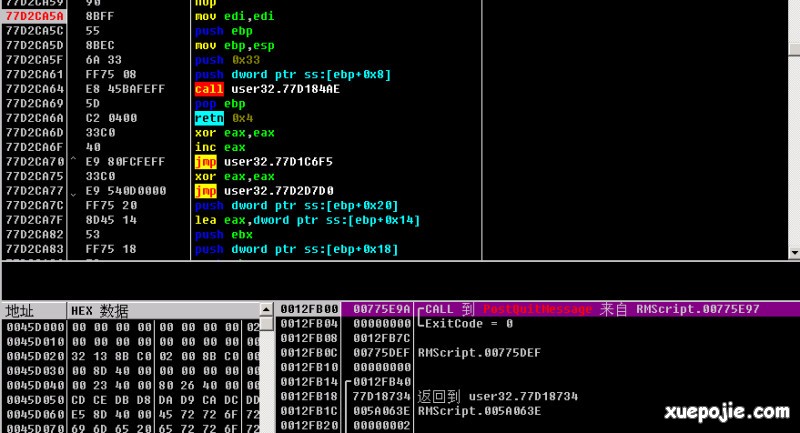Viewport: 800px width, 433px height.
Task: Select the 'push ebx' instruction
Action: (x=223, y=235)
